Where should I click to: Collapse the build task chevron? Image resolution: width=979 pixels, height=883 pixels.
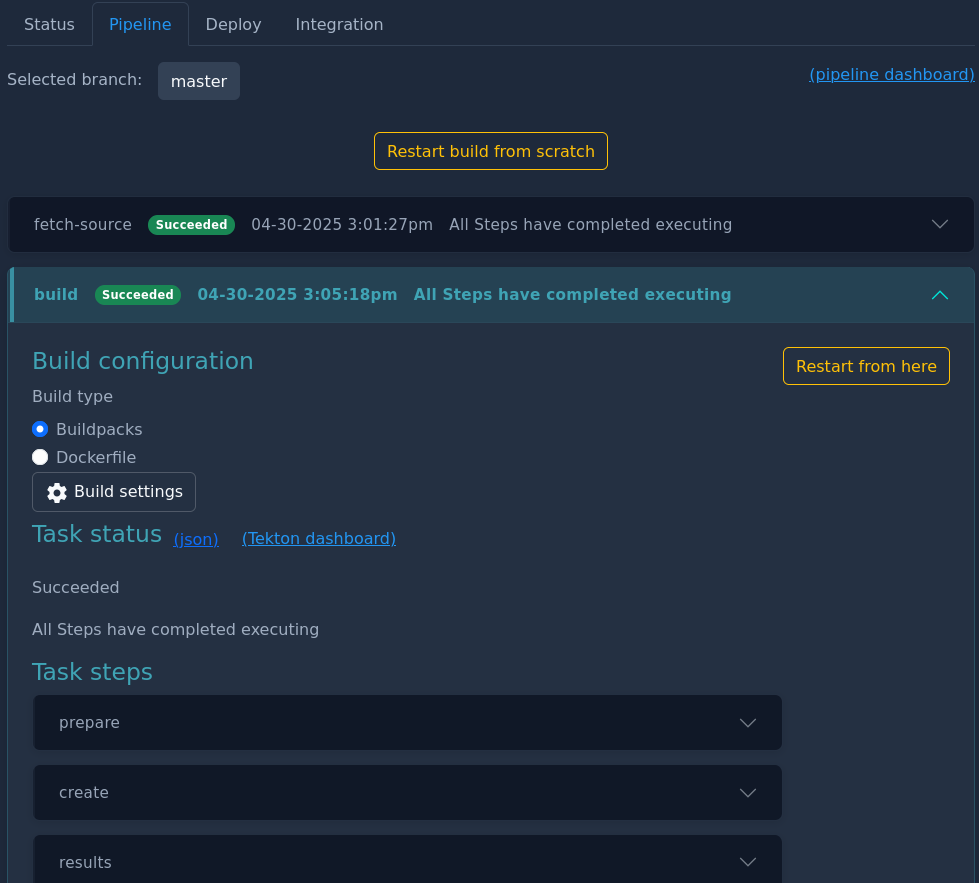(940, 295)
